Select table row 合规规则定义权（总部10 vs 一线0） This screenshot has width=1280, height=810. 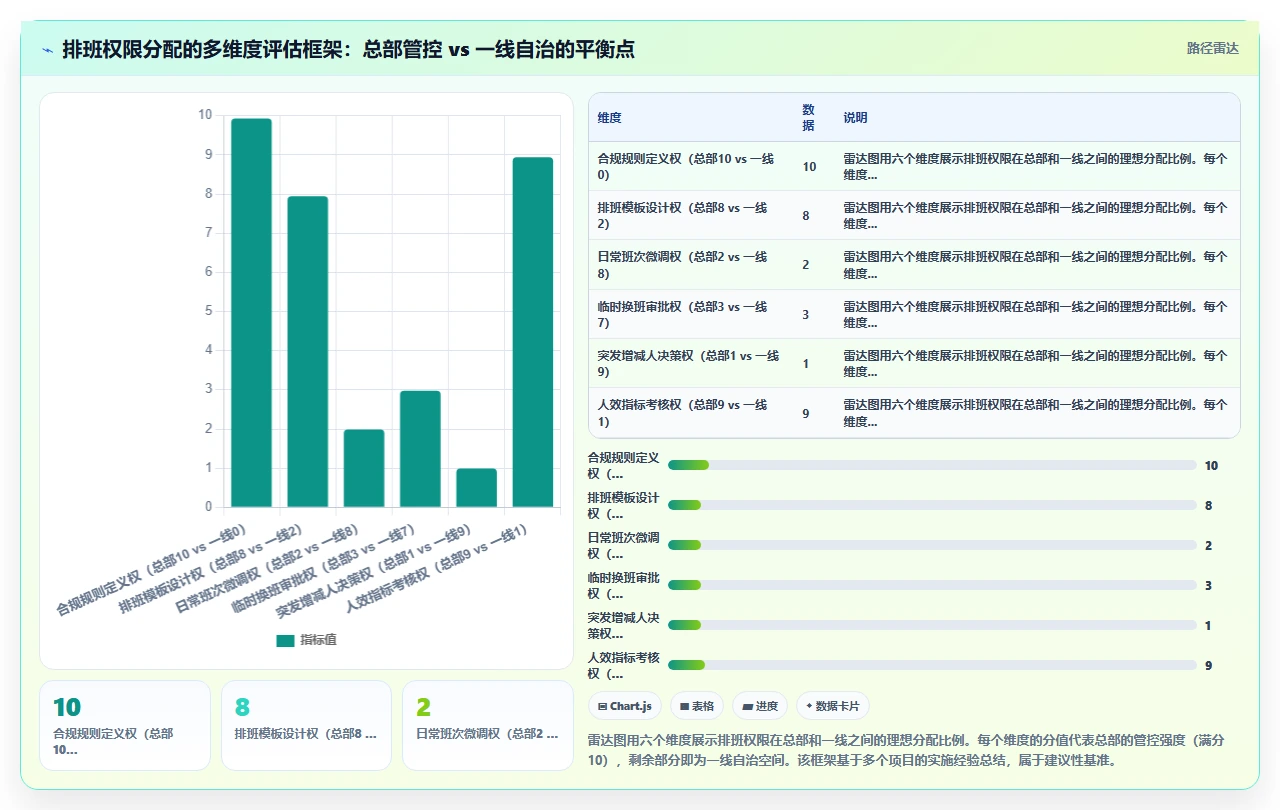pos(914,166)
